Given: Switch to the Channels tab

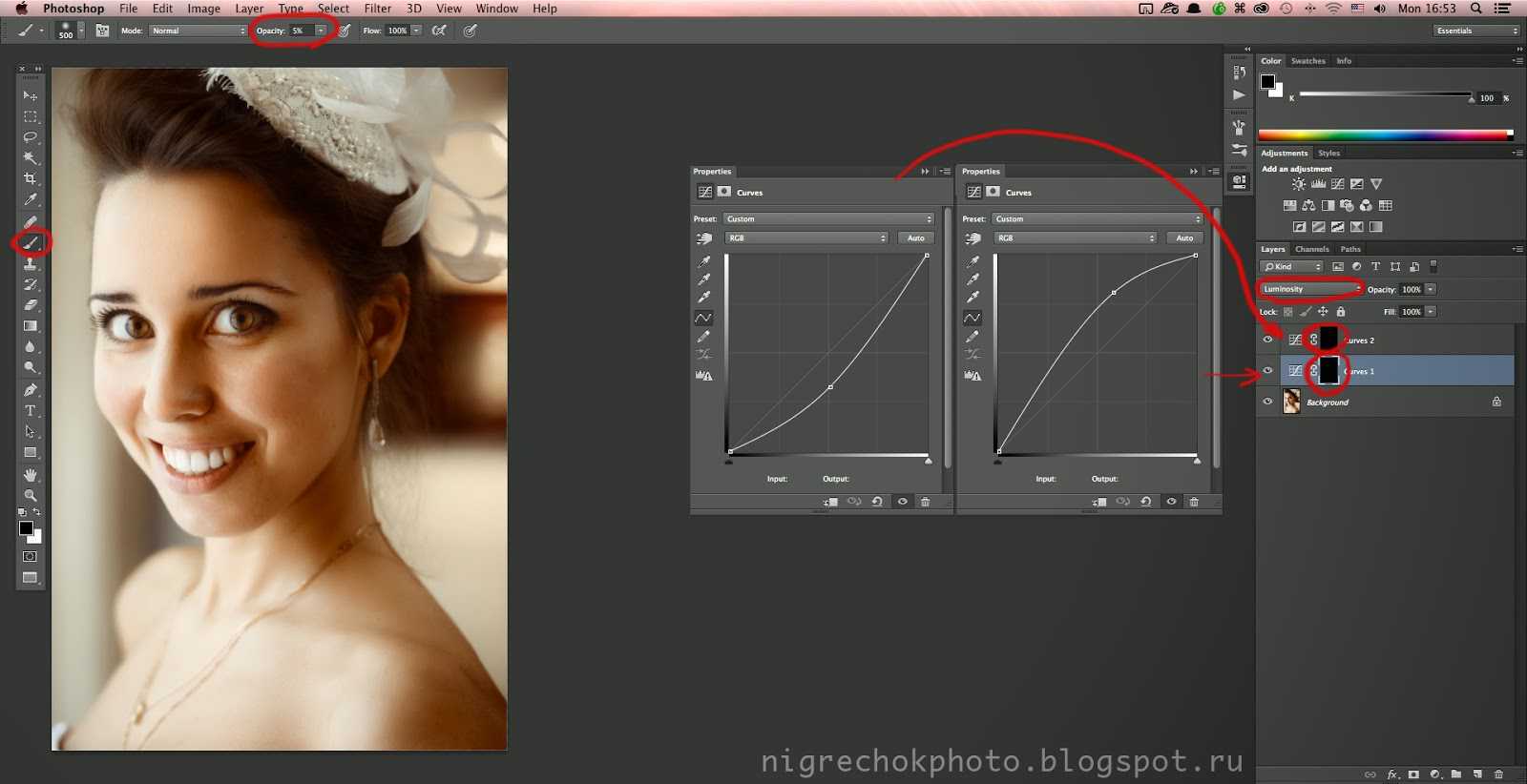Looking at the screenshot, I should [1311, 249].
